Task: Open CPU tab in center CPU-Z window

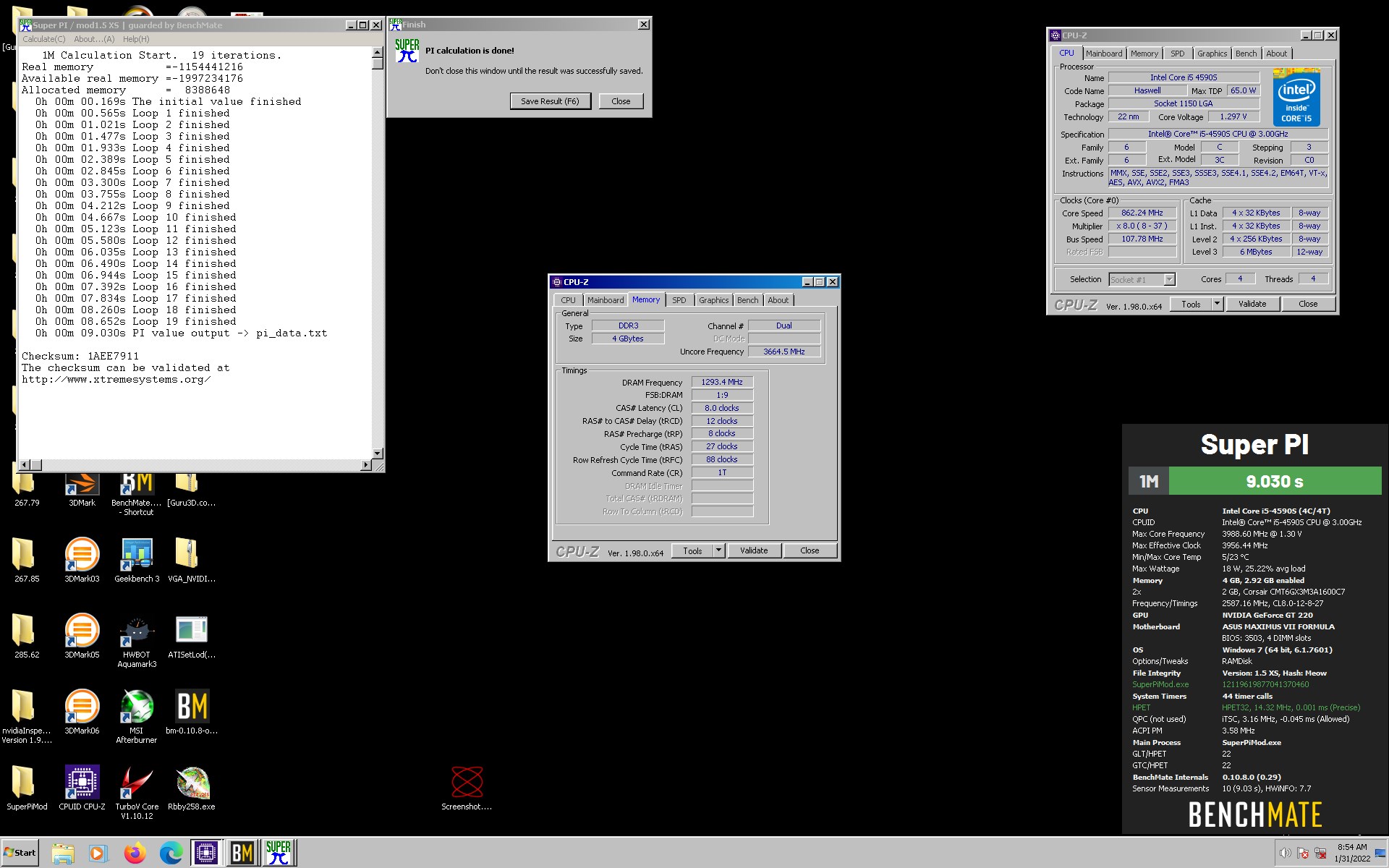Action: [x=569, y=300]
